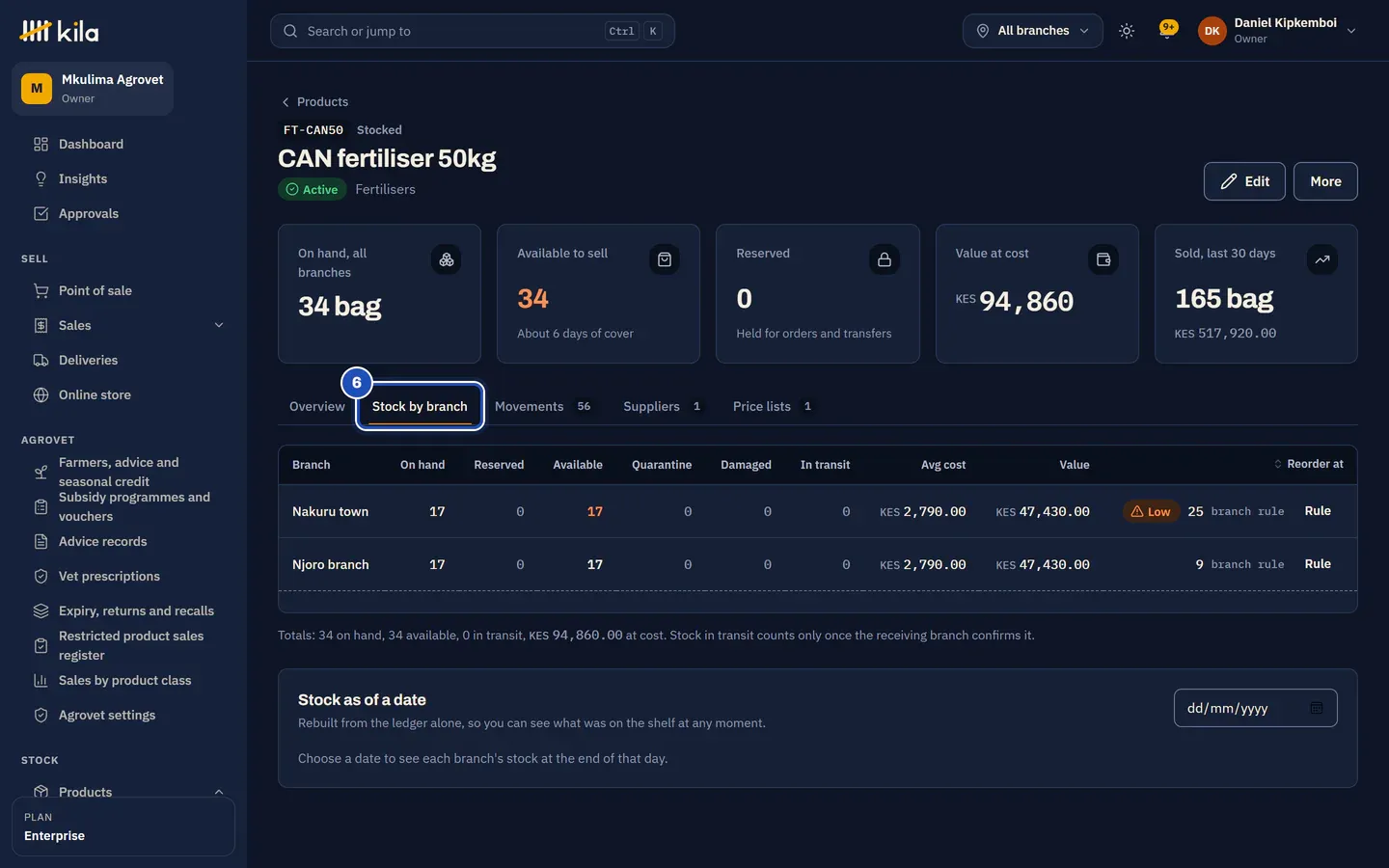The width and height of the screenshot is (1389, 868).
Task: Open notifications with the 9+ badge
Action: (1168, 31)
